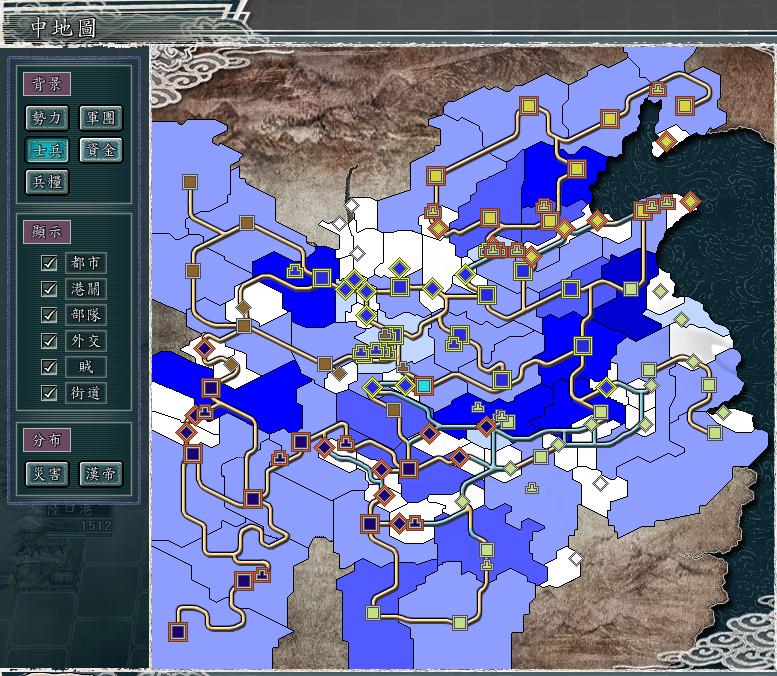Screen dimensions: 777x676
Task: Select topmost white diamond near dark river line
Action: click(351, 205)
